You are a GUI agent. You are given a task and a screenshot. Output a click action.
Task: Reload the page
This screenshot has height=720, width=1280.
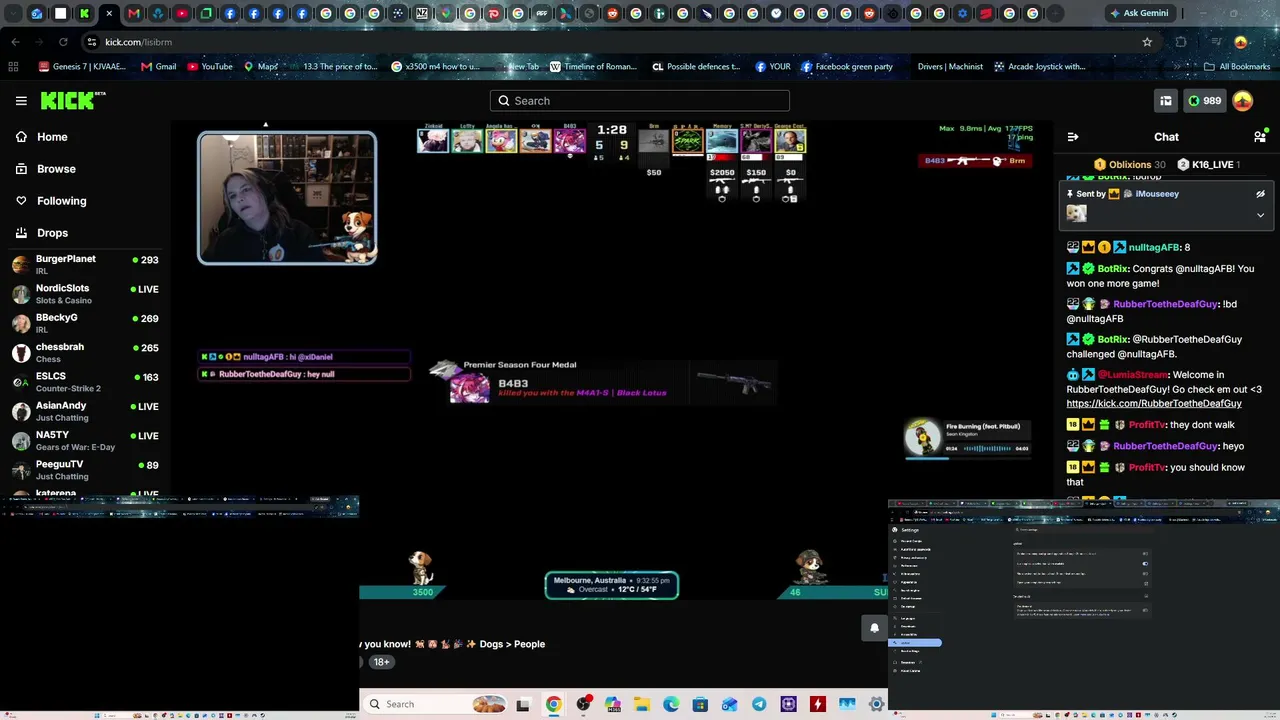63,42
